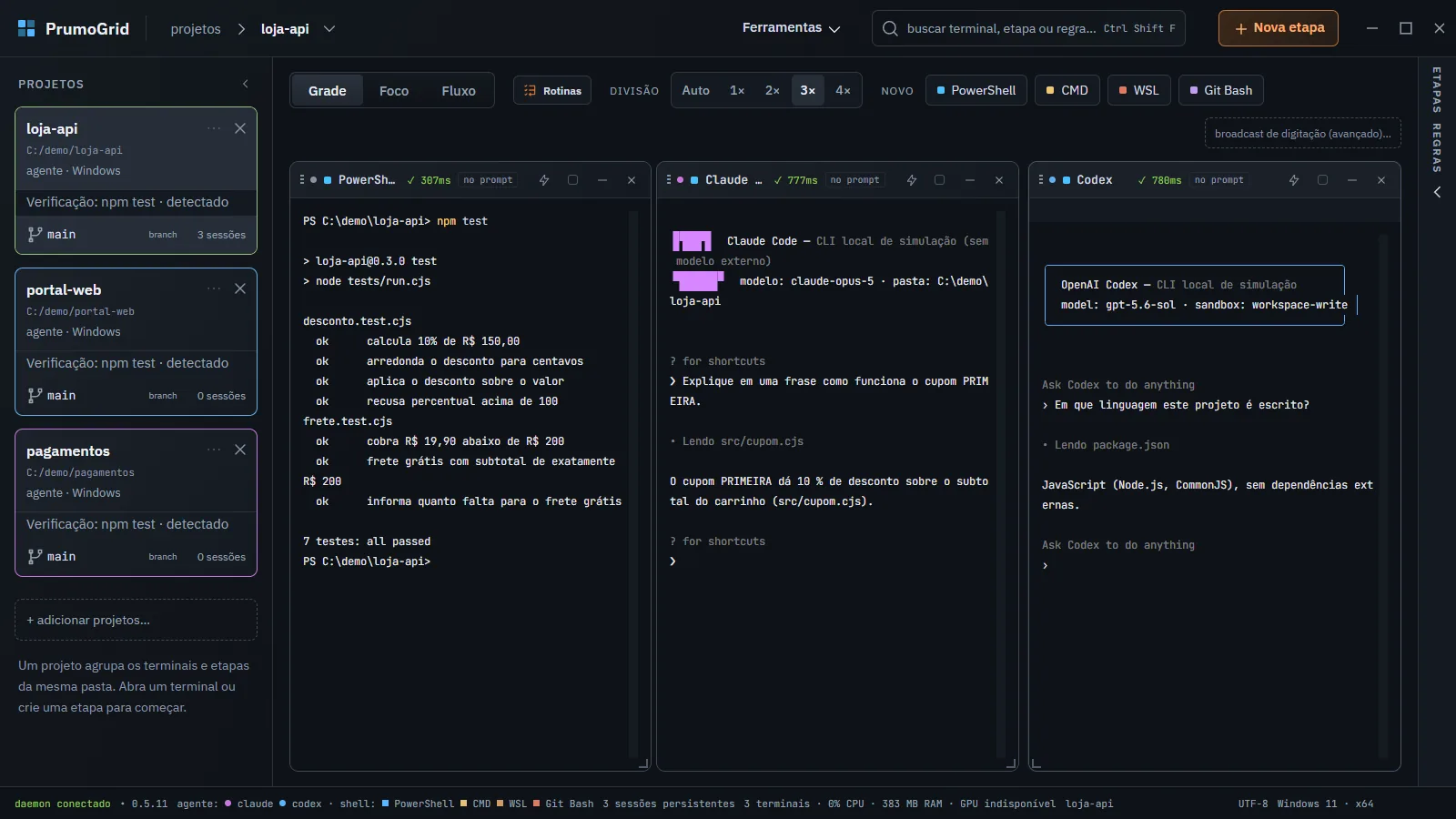Click the Nova etapa button
1456x819 pixels.
click(x=1279, y=28)
